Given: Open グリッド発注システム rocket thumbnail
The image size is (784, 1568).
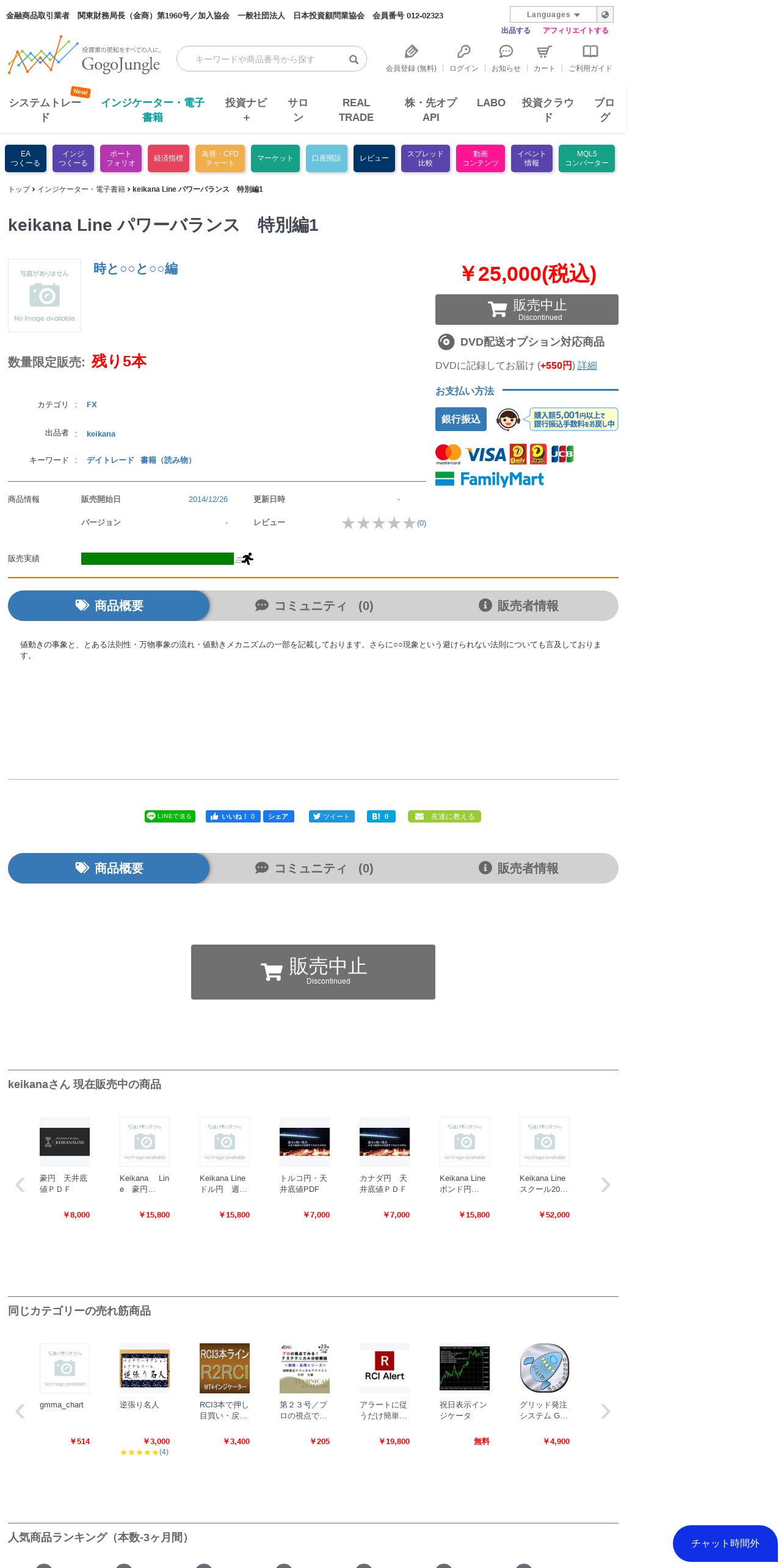Looking at the screenshot, I should tap(545, 1368).
